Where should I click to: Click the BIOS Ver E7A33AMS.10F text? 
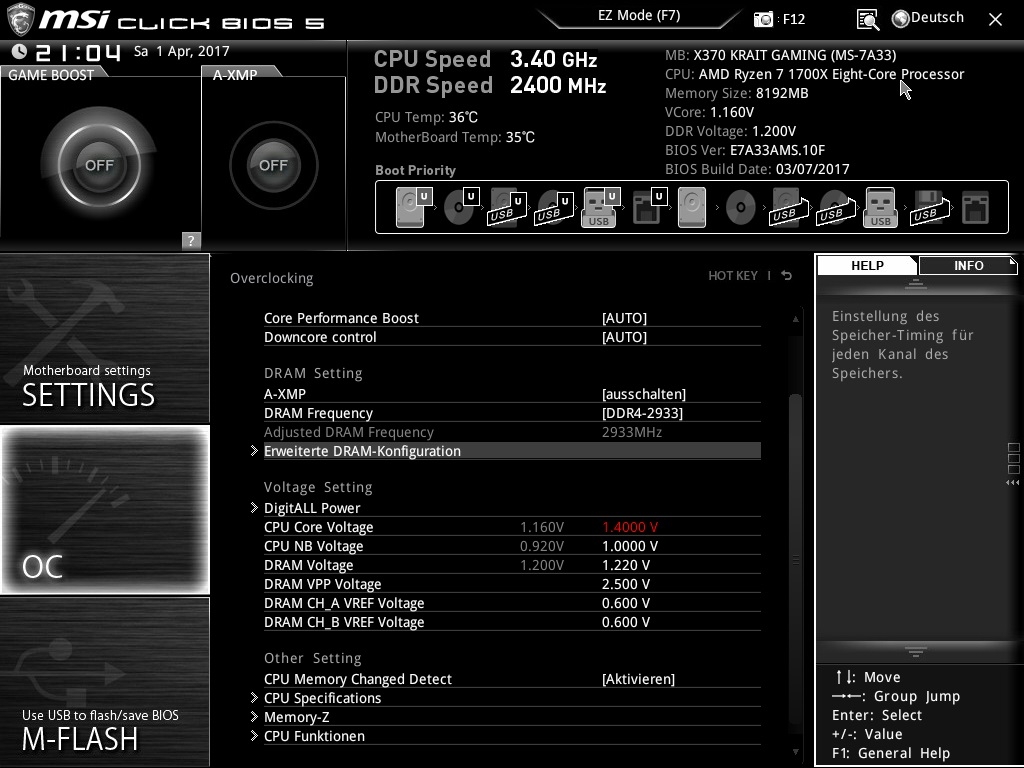coord(745,150)
